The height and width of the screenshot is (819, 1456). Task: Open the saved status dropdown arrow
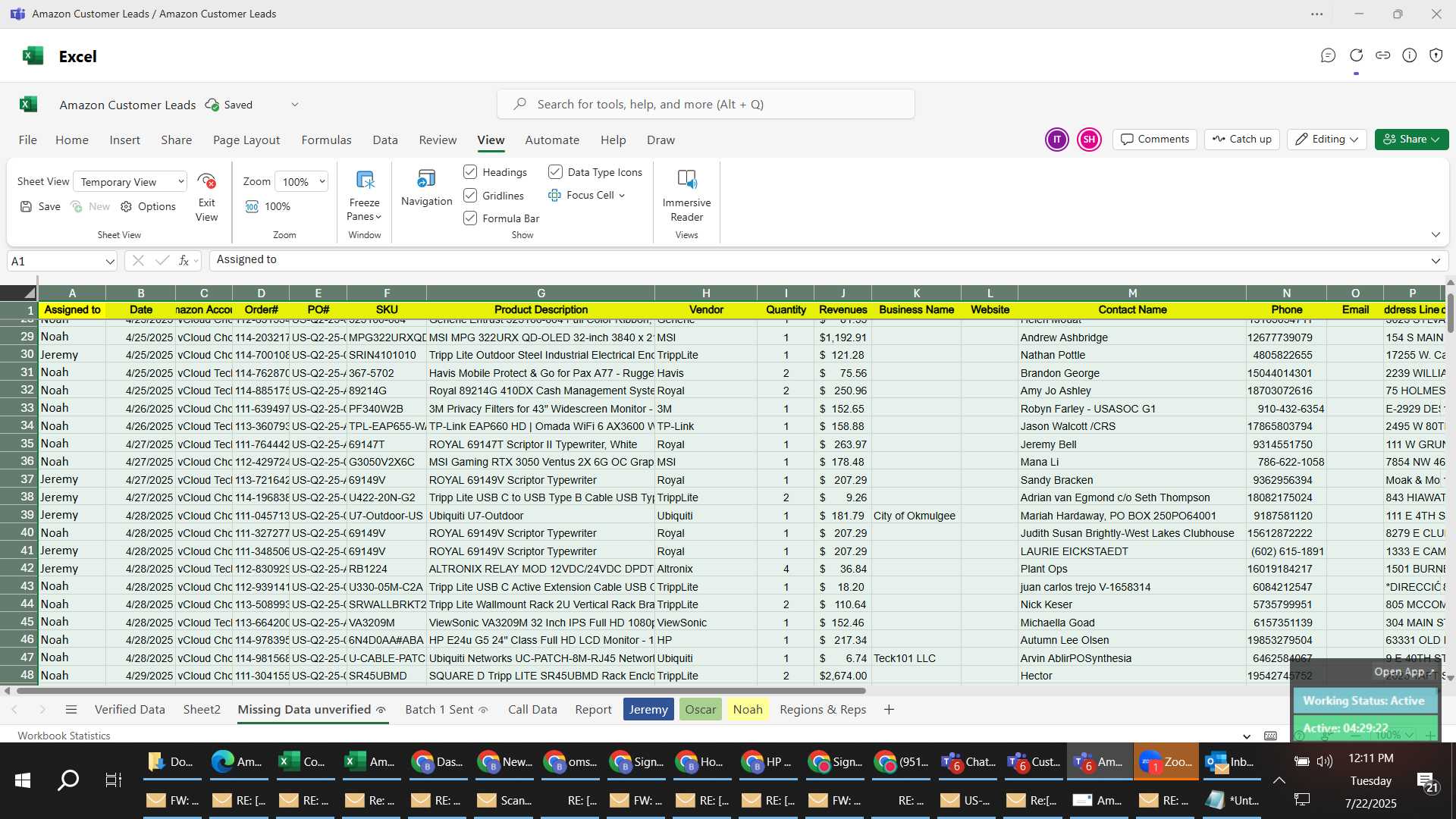point(295,105)
